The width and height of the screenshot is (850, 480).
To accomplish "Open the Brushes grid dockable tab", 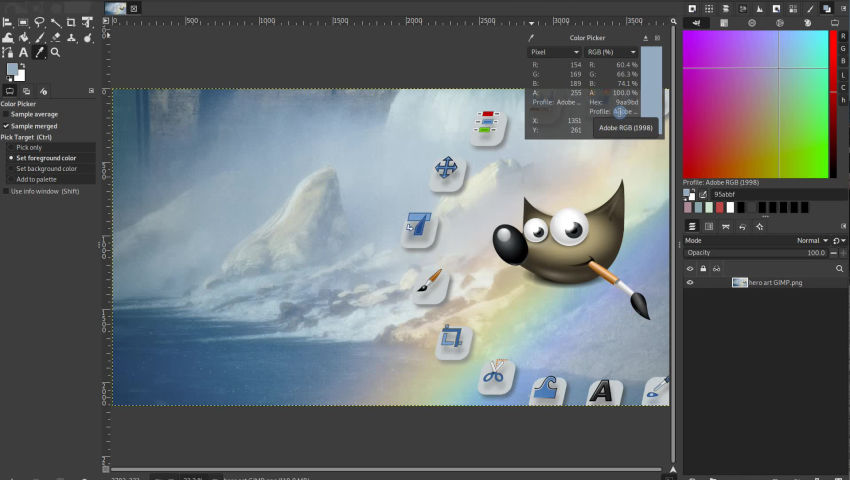I will tap(709, 9).
